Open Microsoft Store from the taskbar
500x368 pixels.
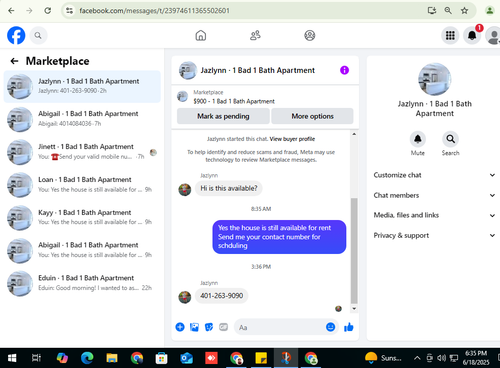(x=162, y=358)
